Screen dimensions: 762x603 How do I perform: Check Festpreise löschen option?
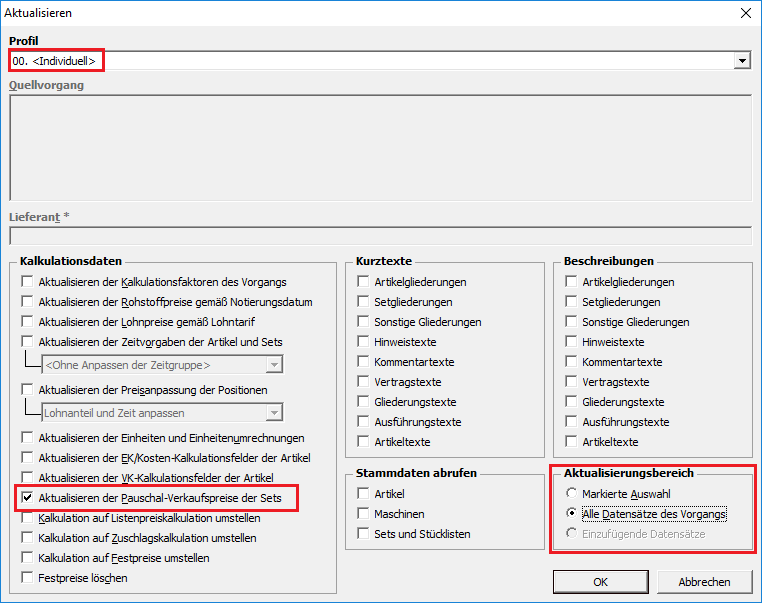point(28,578)
